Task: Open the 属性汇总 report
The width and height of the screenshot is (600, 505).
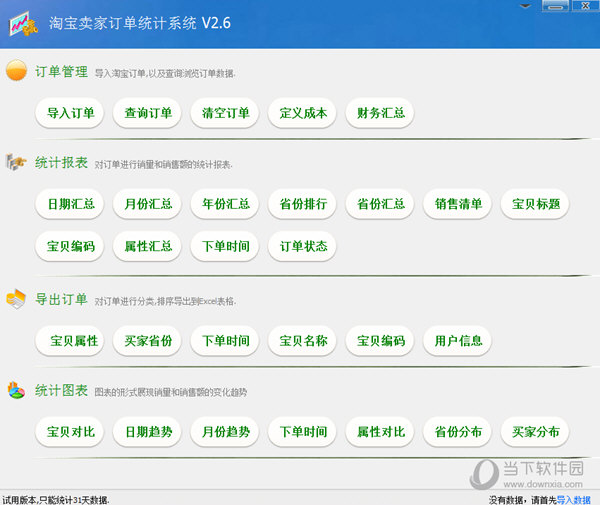Action: pyautogui.click(x=147, y=246)
